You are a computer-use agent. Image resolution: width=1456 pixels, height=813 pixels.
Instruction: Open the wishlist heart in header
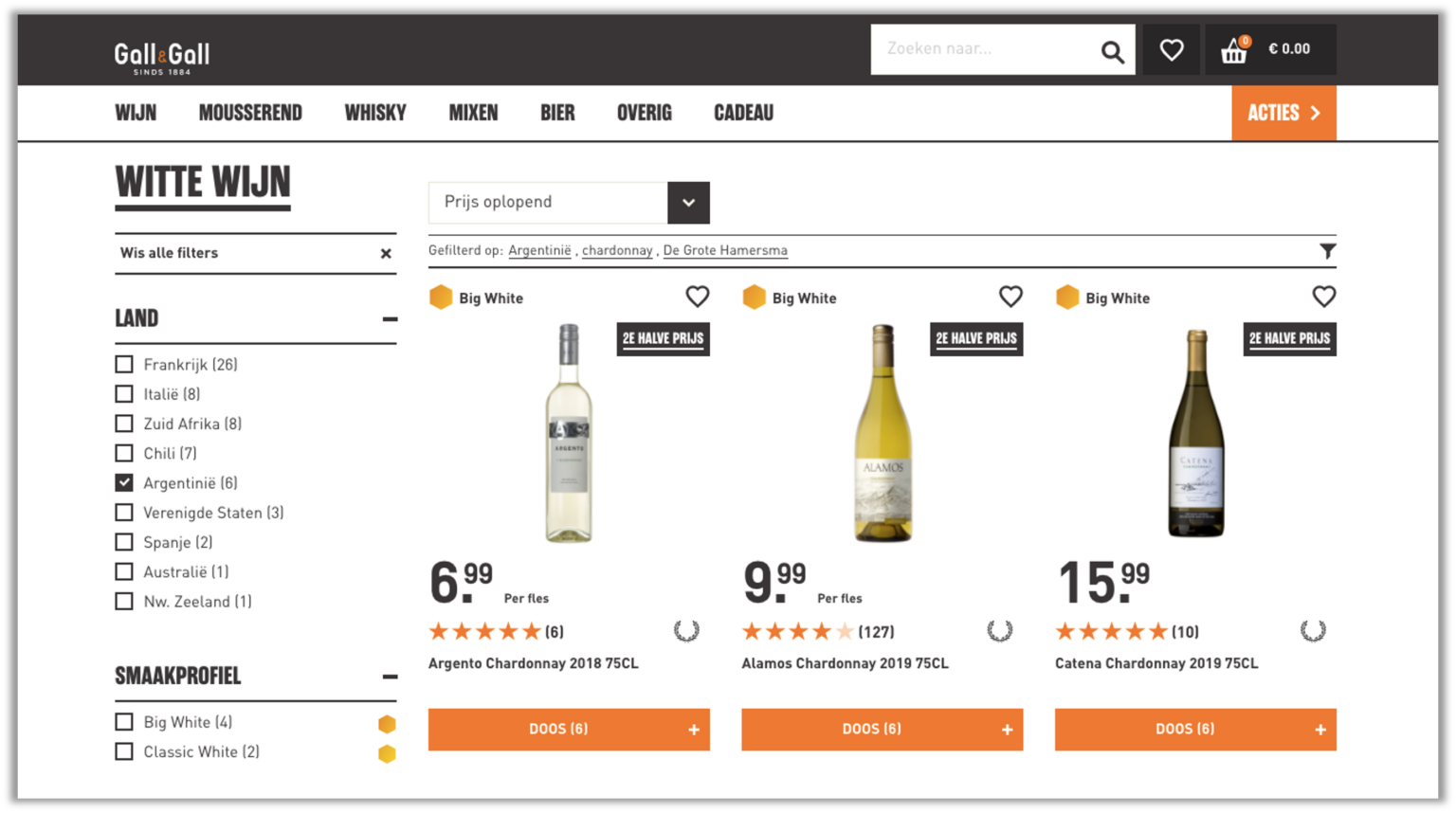coord(1172,50)
